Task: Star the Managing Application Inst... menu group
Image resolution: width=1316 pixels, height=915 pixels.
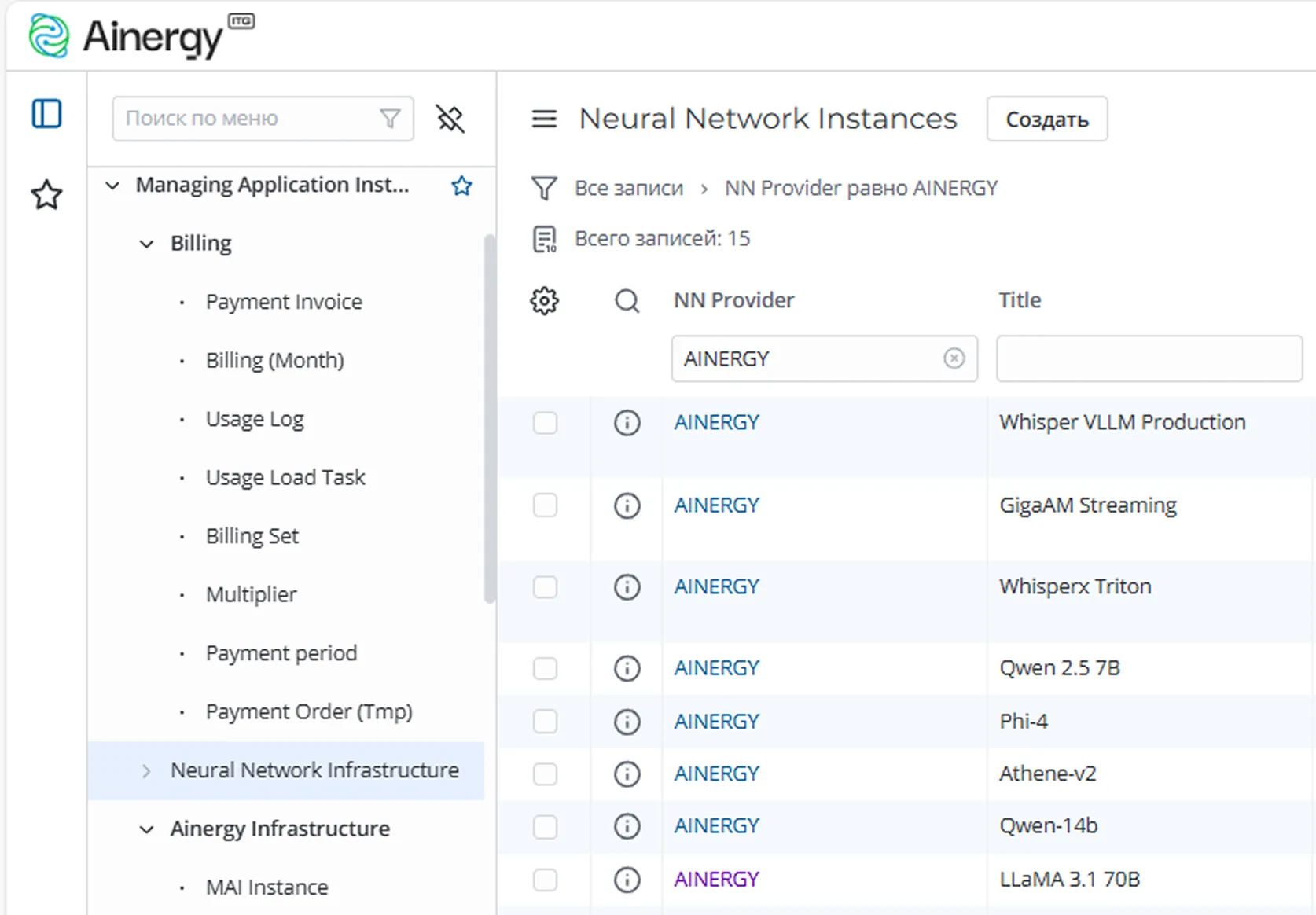Action: (461, 186)
